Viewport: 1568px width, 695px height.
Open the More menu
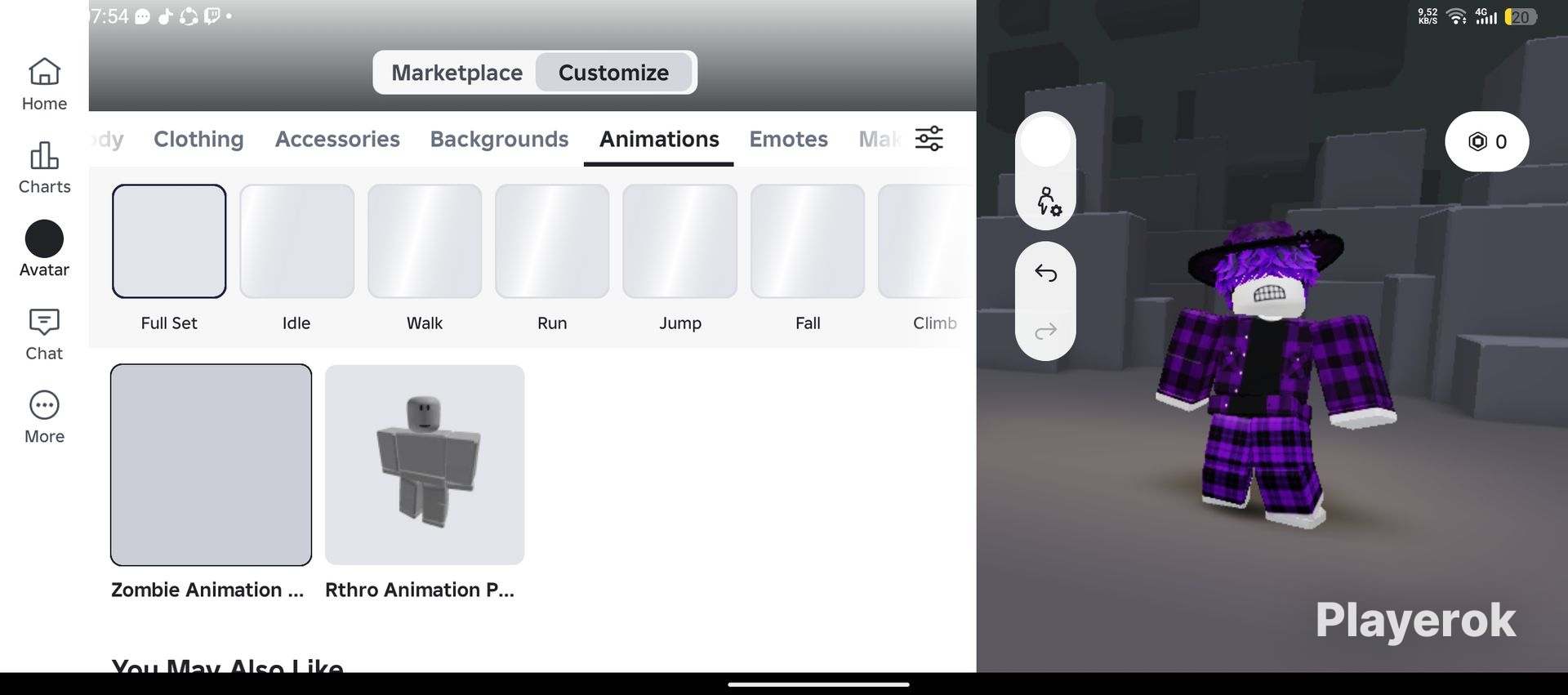click(x=44, y=417)
